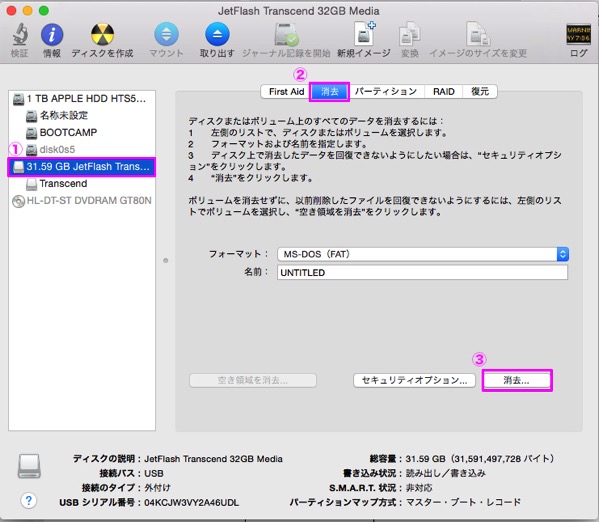
Task: Switch to the First Aid tab
Action: [x=286, y=92]
